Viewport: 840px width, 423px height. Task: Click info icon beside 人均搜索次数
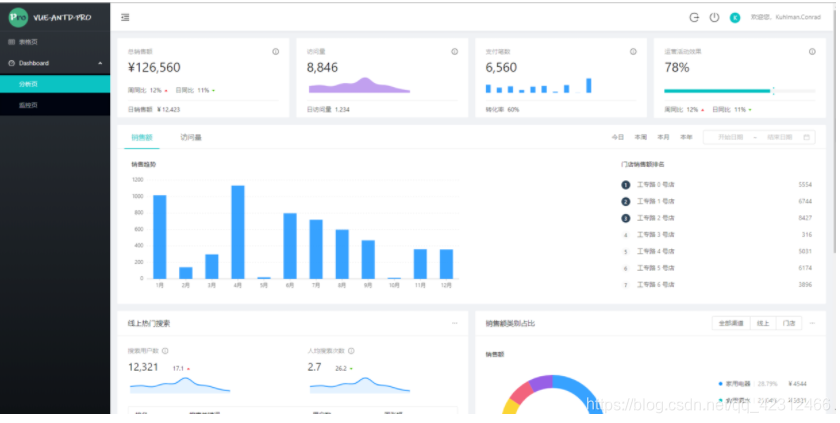click(351, 351)
